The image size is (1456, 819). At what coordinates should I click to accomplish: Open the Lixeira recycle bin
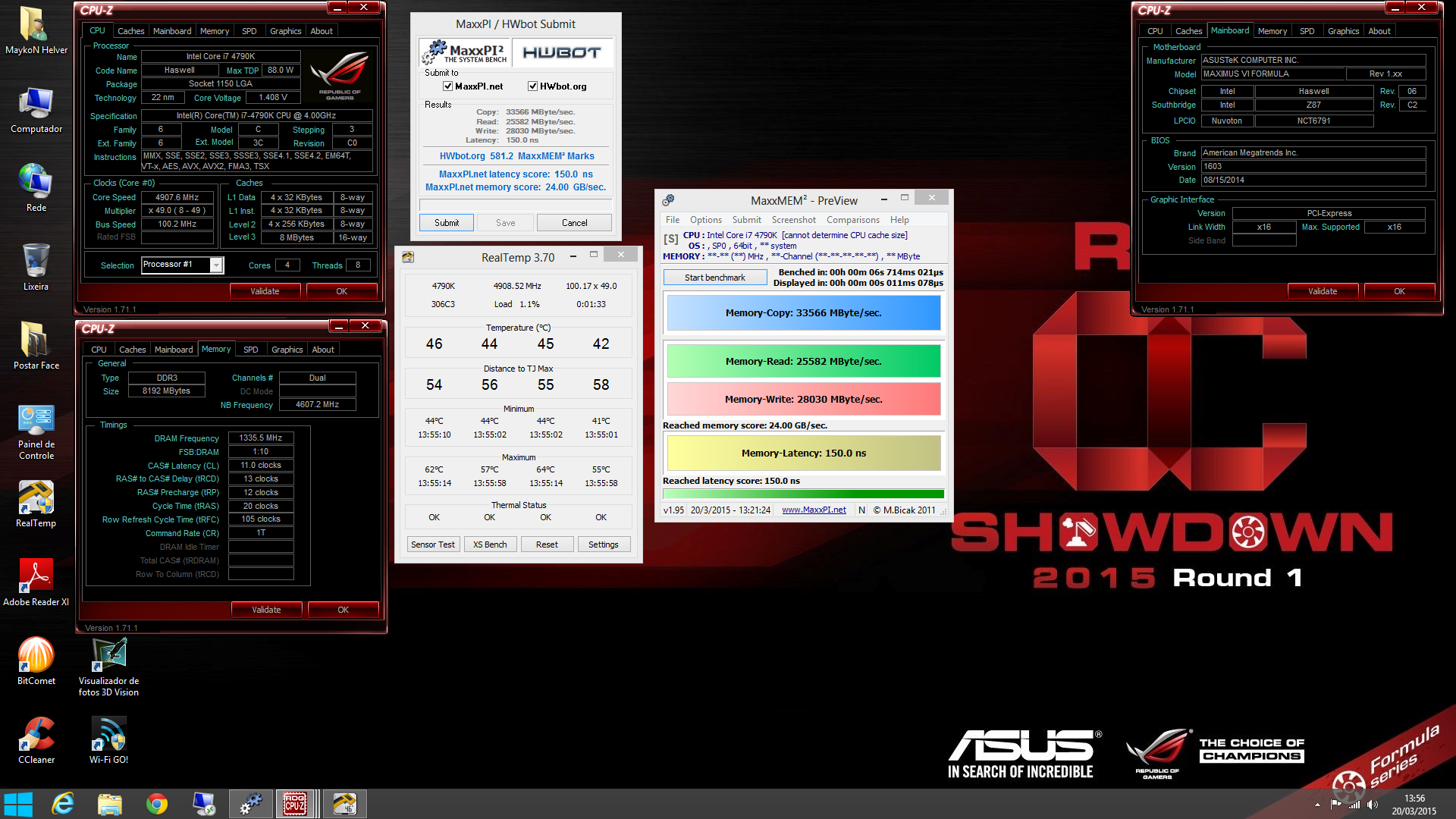(x=36, y=267)
